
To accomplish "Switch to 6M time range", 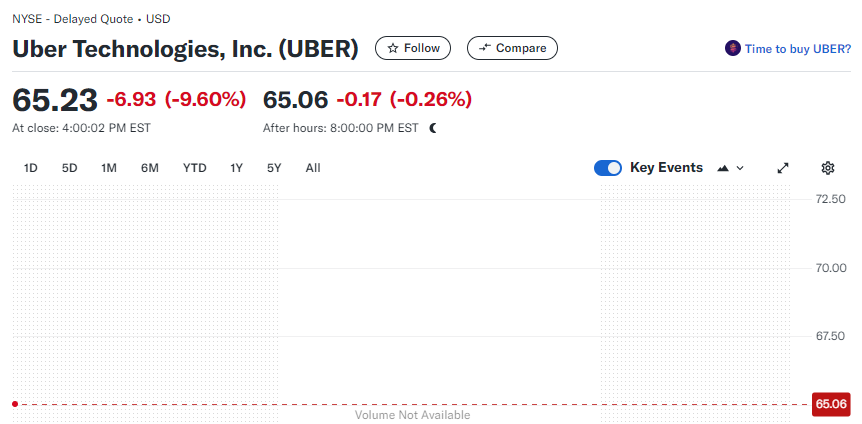I will tap(150, 168).
